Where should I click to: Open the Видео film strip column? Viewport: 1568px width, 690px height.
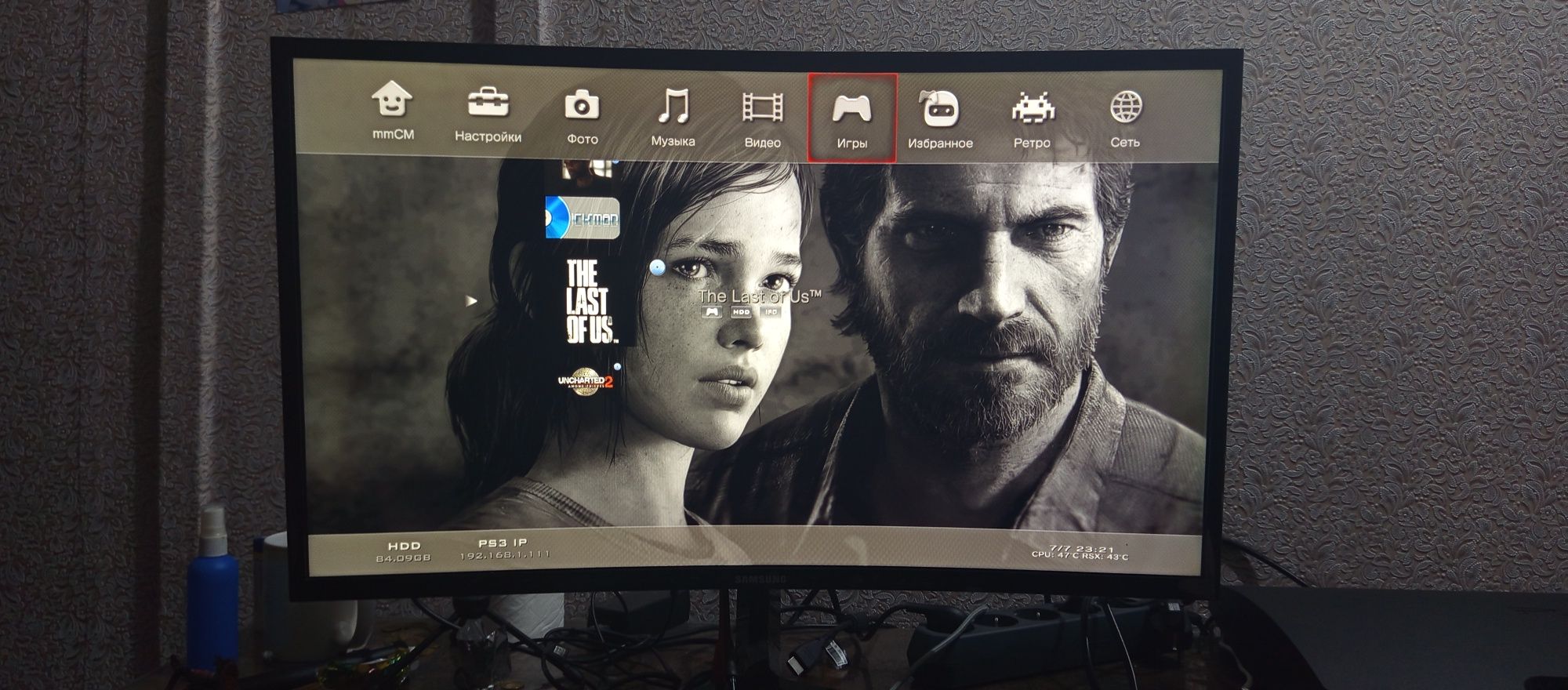[763, 119]
